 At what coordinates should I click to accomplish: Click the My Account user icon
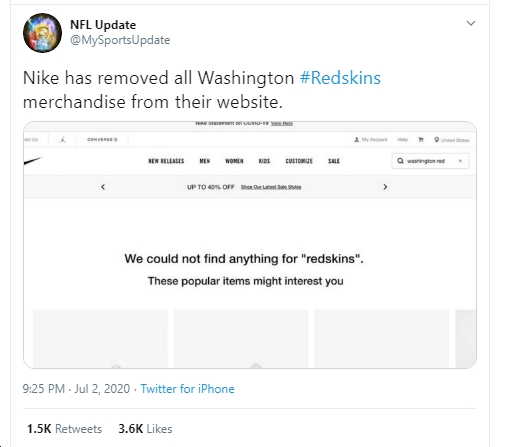356,139
